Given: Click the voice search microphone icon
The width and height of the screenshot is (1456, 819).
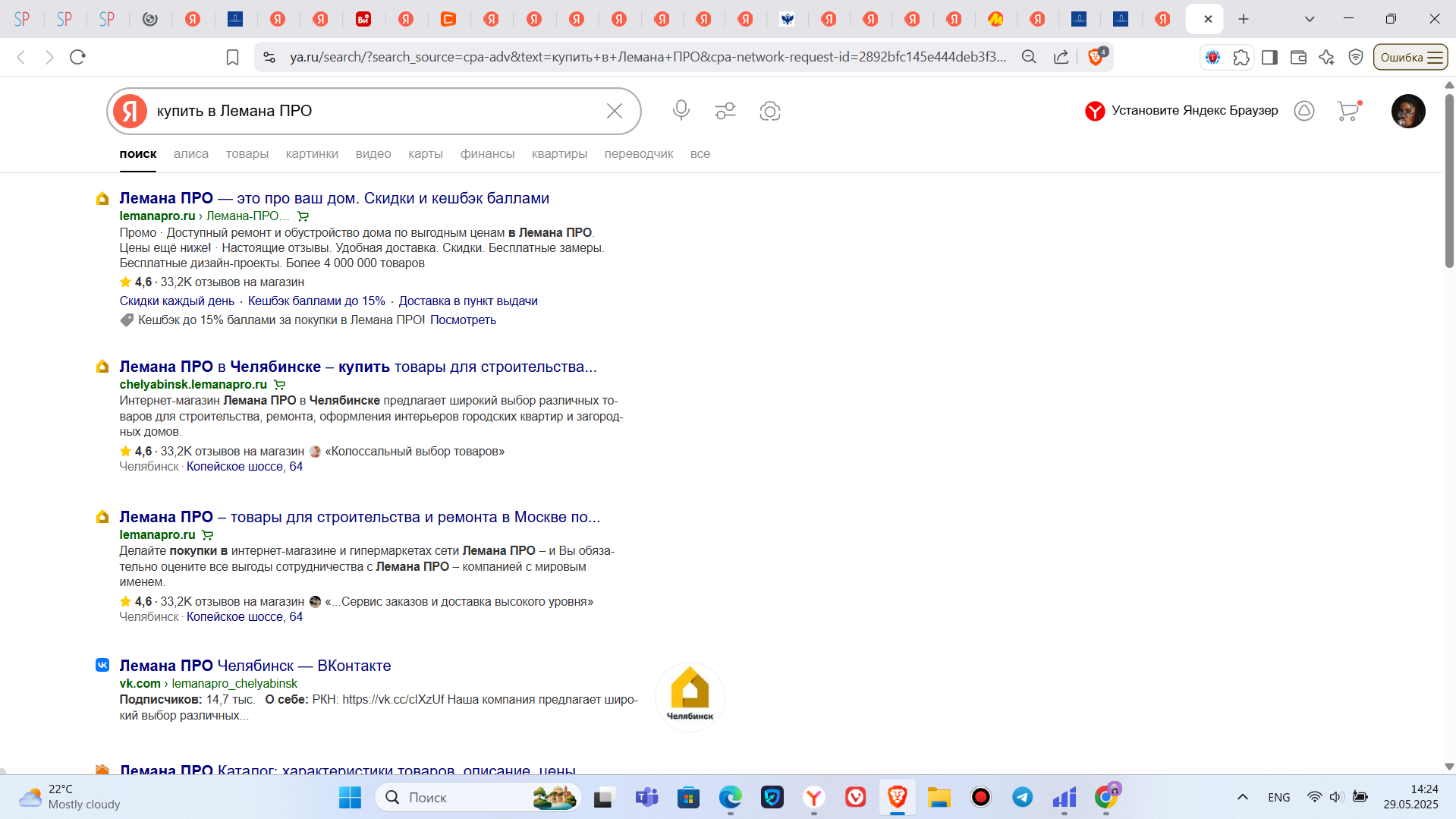Looking at the screenshot, I should (x=681, y=111).
